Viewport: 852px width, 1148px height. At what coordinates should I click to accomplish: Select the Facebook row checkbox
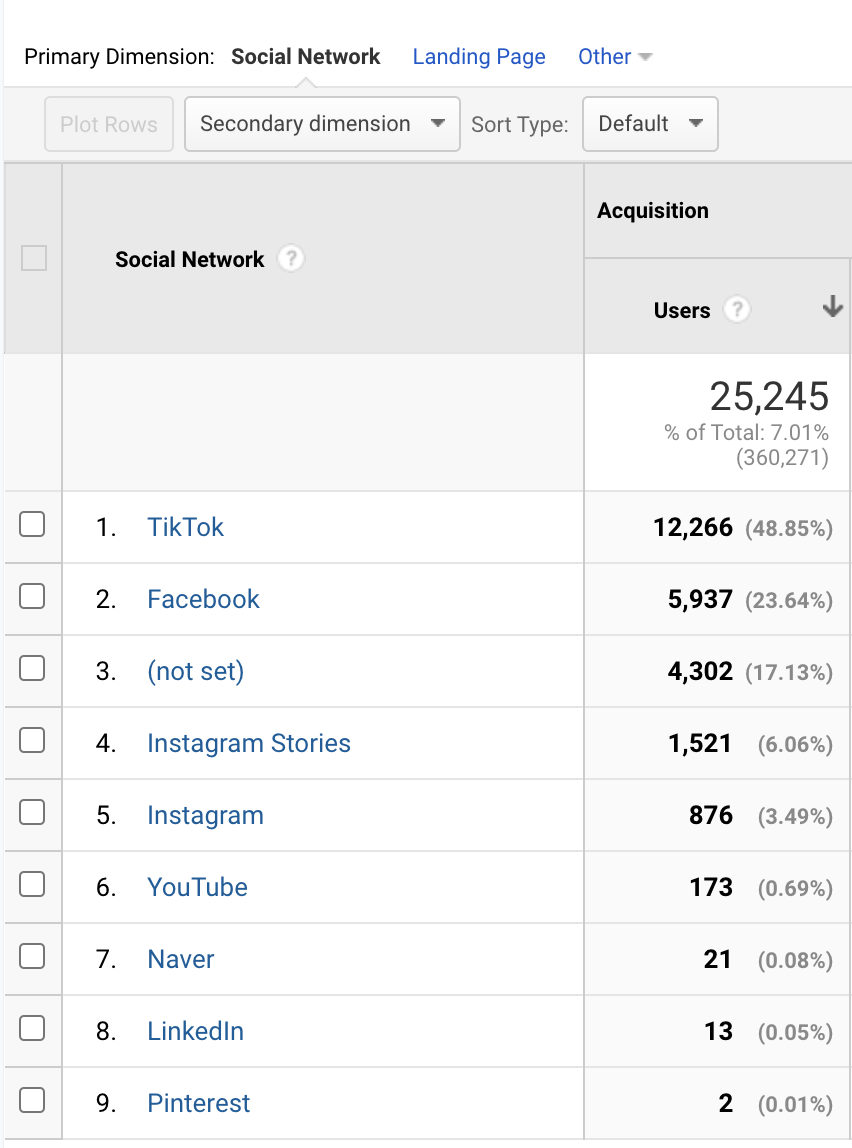32,596
